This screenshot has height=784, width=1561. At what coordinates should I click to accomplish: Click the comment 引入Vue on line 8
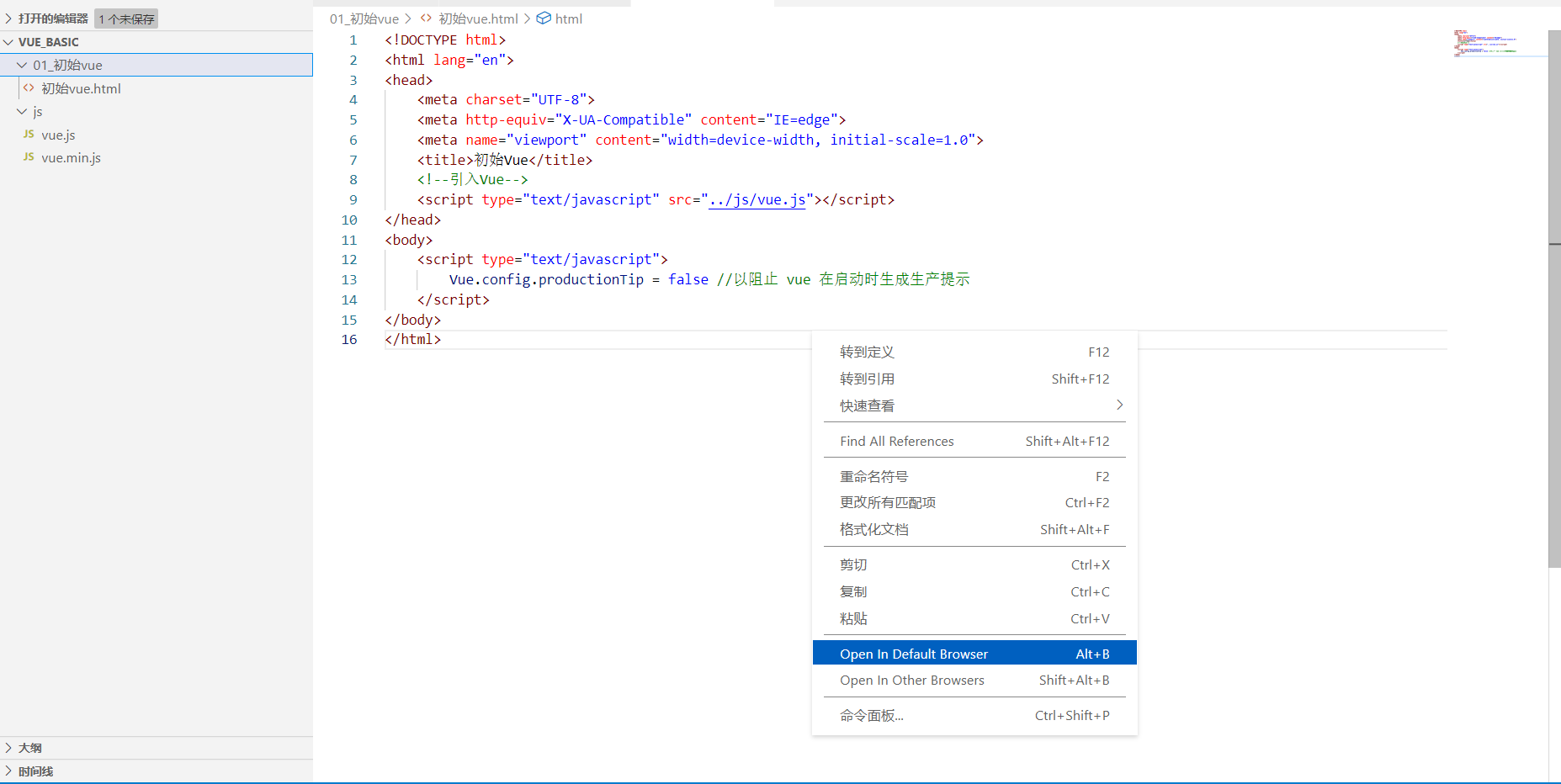[x=477, y=179]
